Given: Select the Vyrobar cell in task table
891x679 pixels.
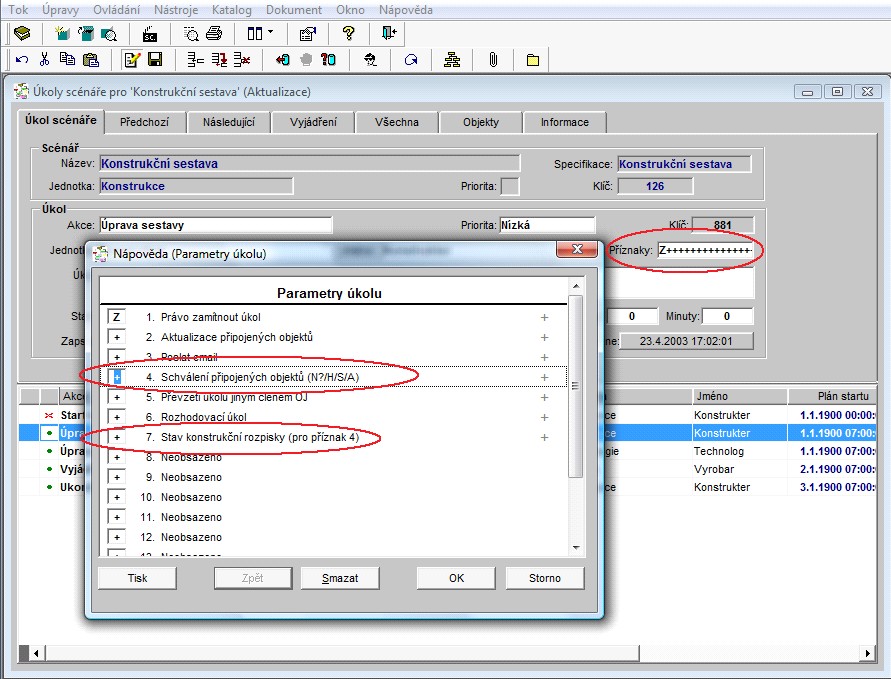Looking at the screenshot, I should (x=739, y=469).
